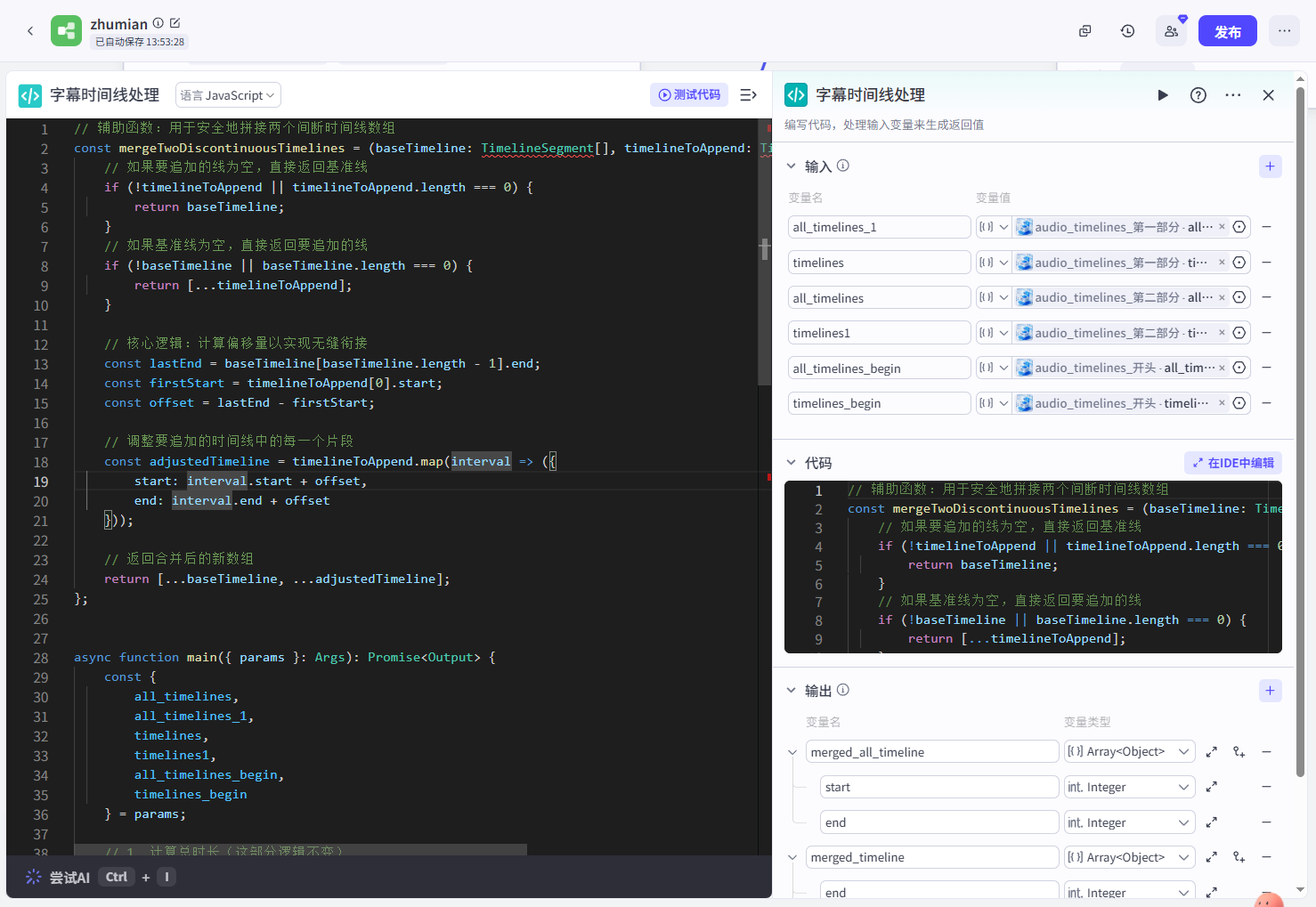
Task: Add a new input variable with plus
Action: point(1271,166)
